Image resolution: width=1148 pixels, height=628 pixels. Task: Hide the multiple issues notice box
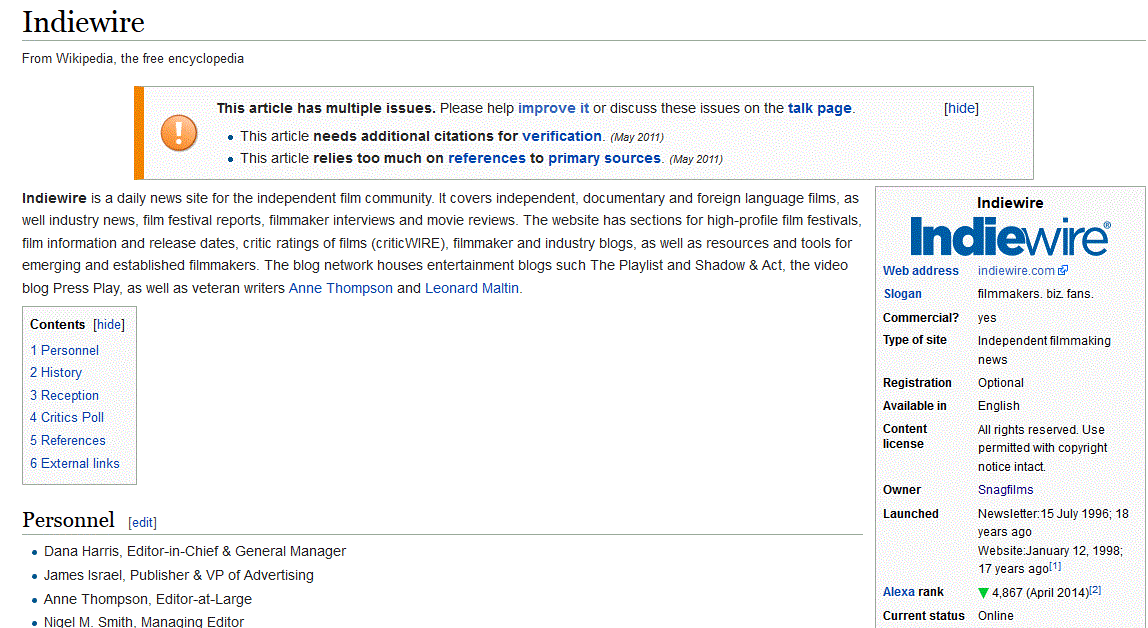(961, 108)
